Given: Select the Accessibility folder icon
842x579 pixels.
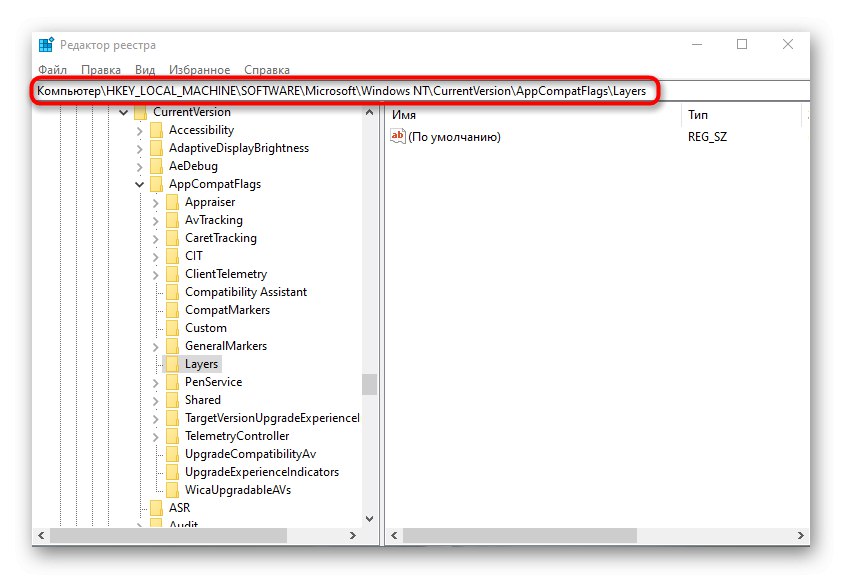Looking at the screenshot, I should pyautogui.click(x=156, y=130).
